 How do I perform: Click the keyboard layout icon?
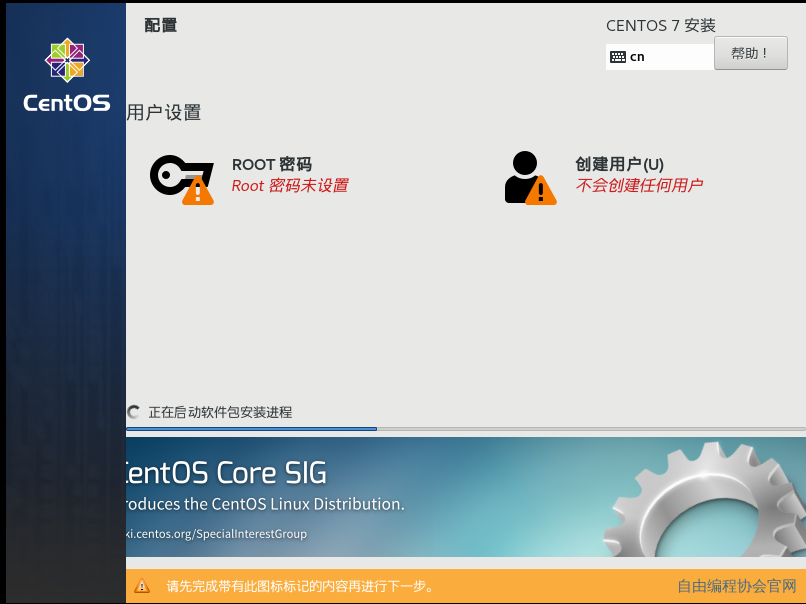click(x=618, y=57)
